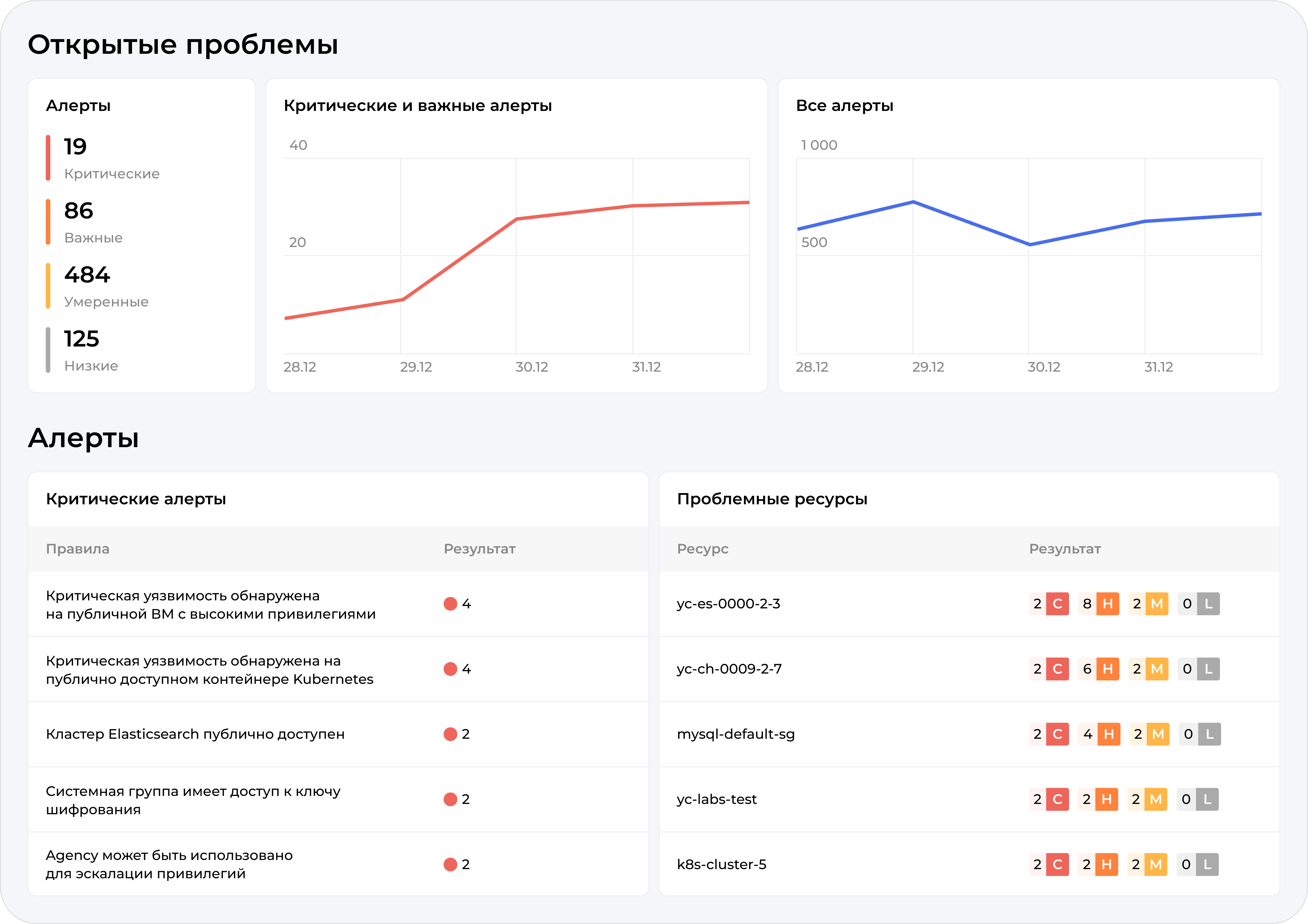1308x924 pixels.
Task: Click 30.12 label on critical alerts chart
Action: pos(531,367)
